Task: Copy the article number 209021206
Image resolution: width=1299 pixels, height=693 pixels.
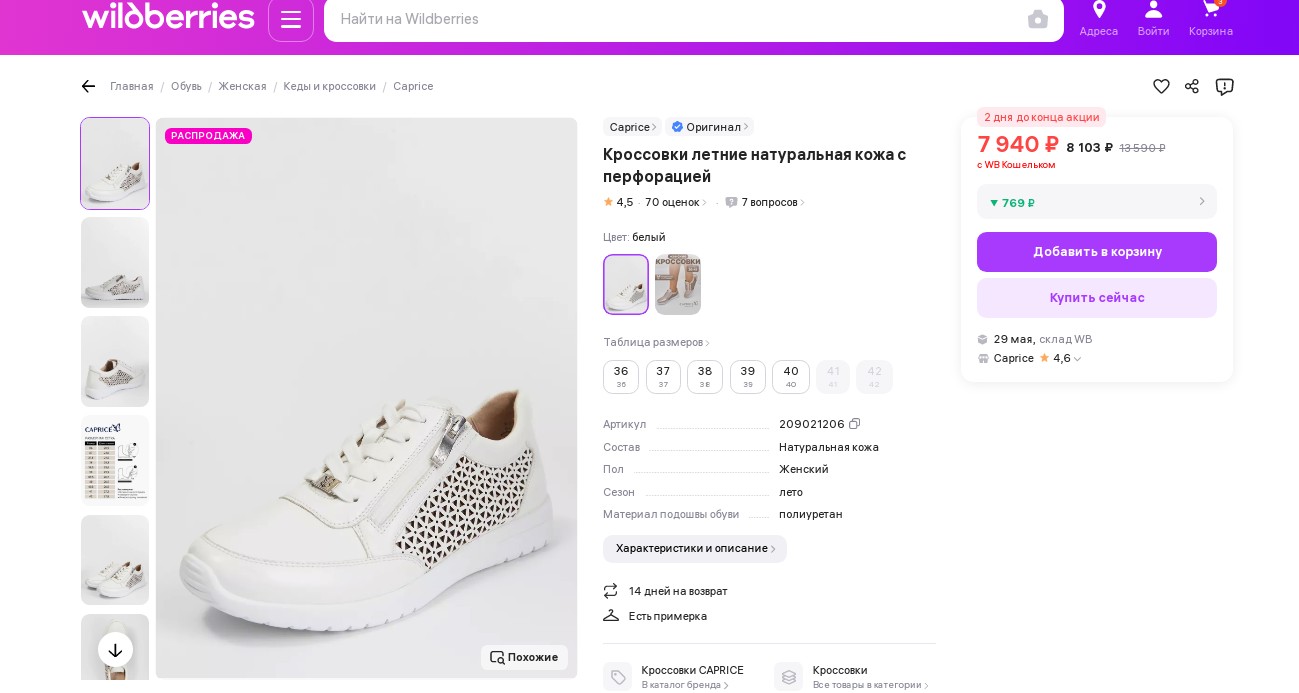Action: [855, 424]
